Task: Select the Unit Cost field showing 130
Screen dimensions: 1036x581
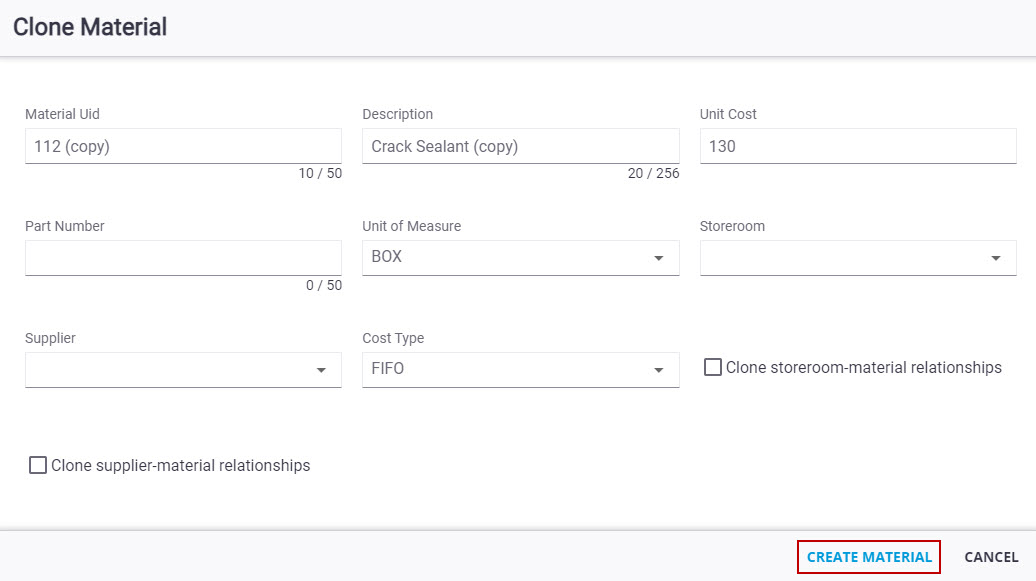Action: [857, 146]
